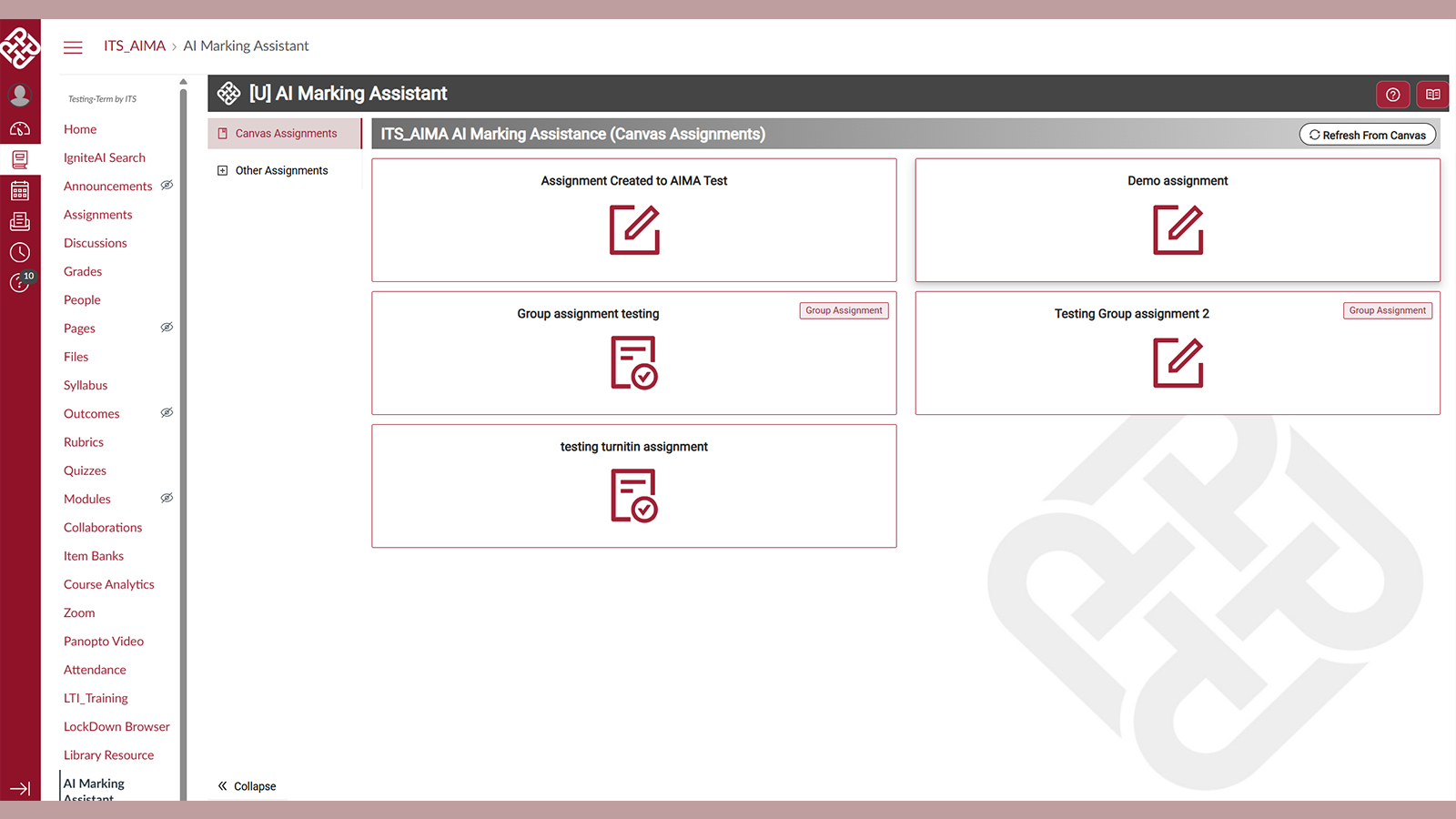
Task: Open ITS_AIMA breadcrumb link
Action: point(135,45)
